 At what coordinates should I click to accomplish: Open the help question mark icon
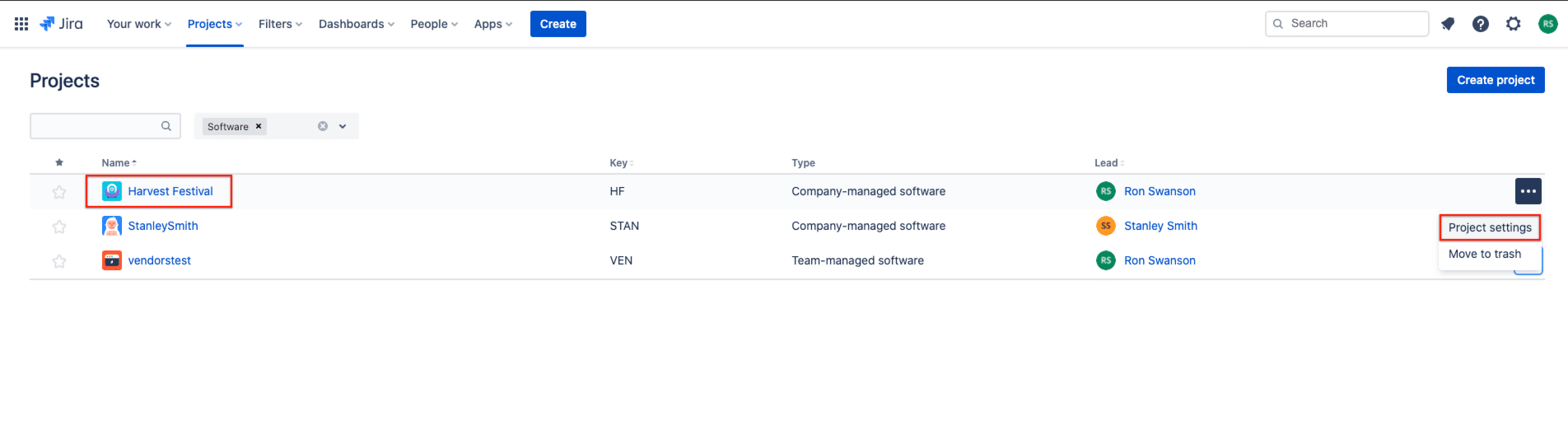coord(1481,24)
